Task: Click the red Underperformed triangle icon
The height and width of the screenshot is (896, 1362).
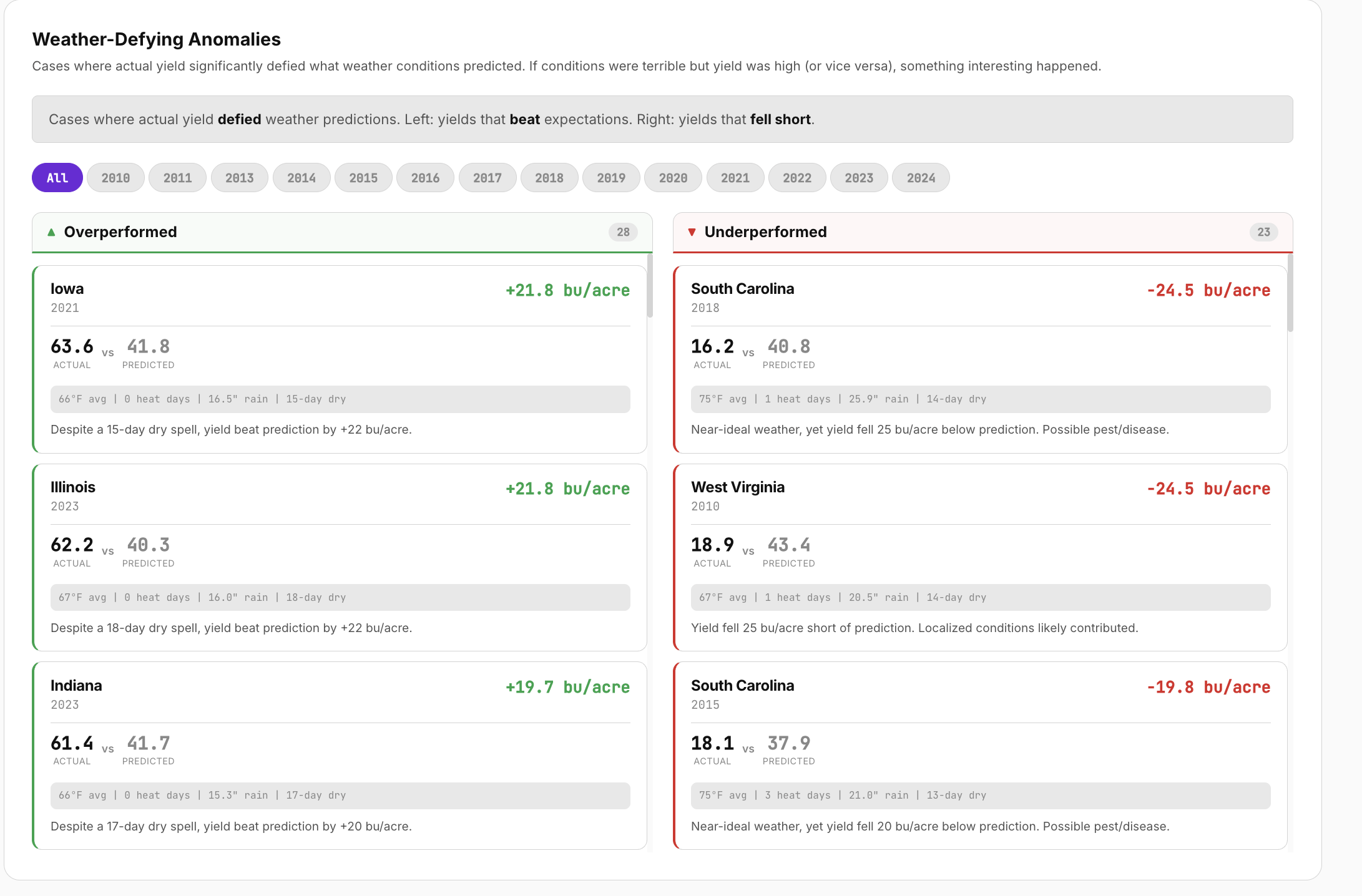Action: click(692, 232)
